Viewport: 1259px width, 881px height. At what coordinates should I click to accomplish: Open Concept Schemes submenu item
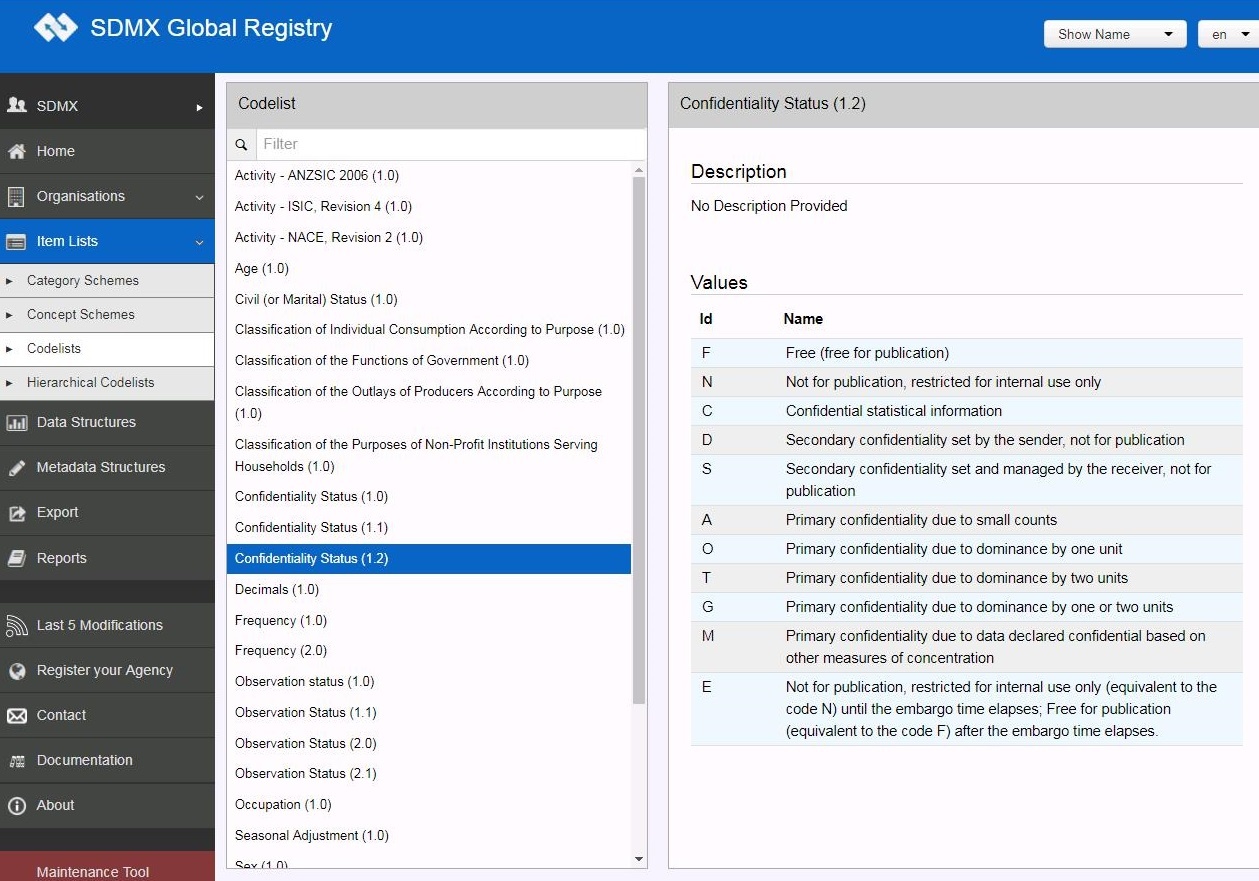coord(81,315)
